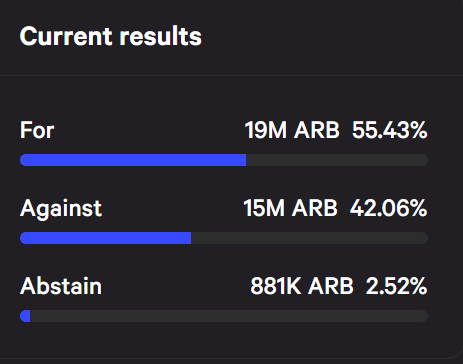
Task: Click the divider below Current results
Action: tap(231, 76)
